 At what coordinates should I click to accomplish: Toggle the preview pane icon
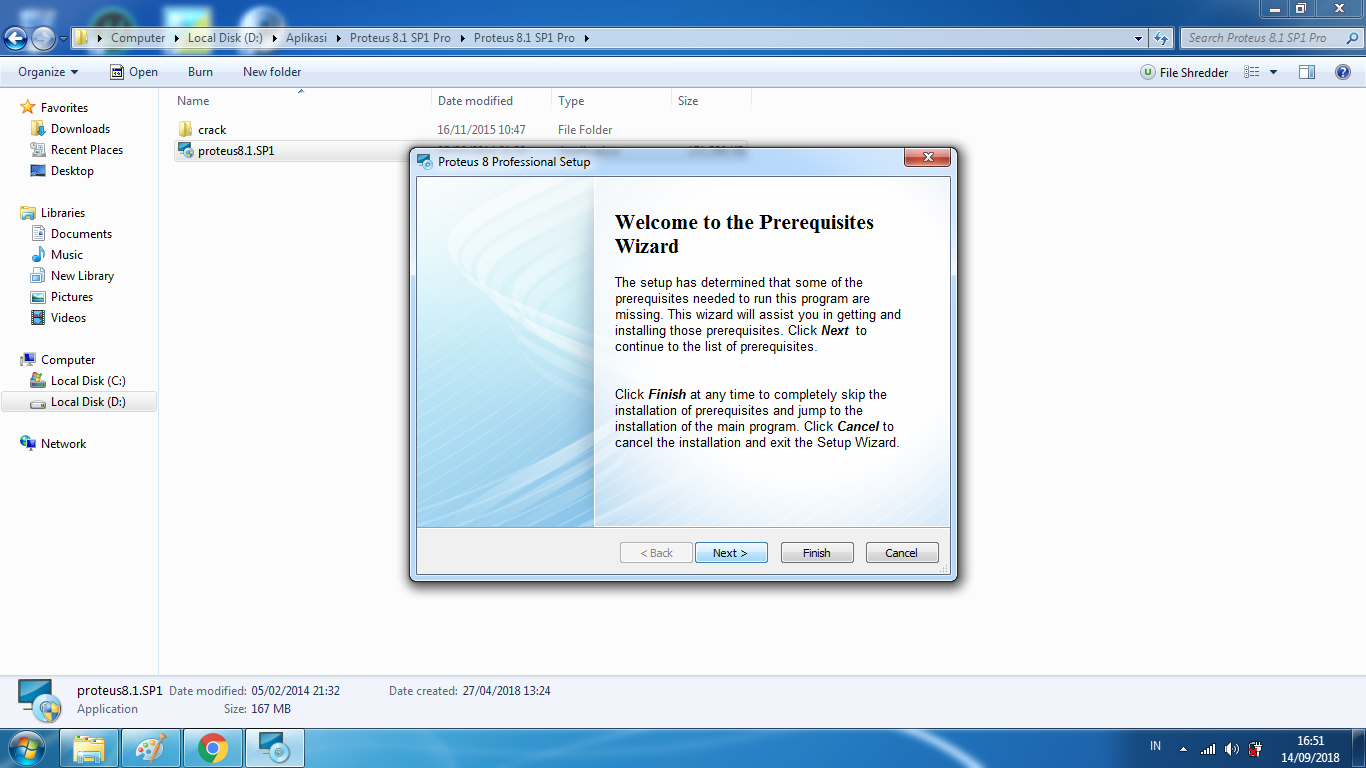pos(1307,72)
